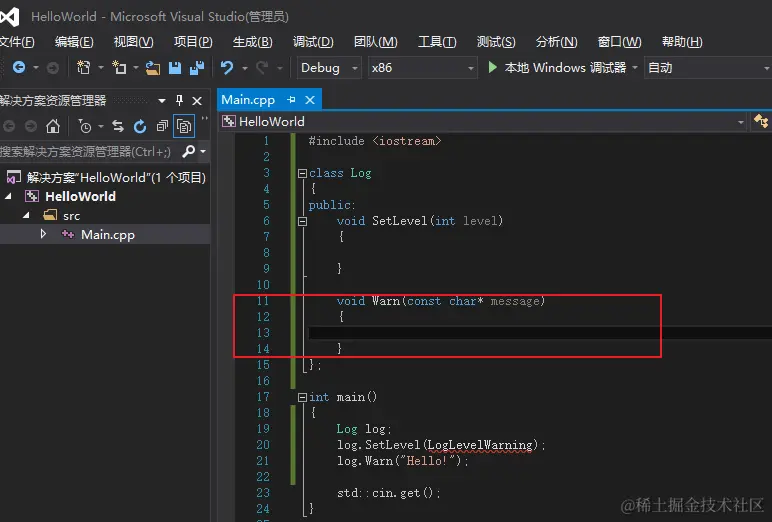Click the New Project toolbar icon
The image size is (772, 522).
[84, 67]
